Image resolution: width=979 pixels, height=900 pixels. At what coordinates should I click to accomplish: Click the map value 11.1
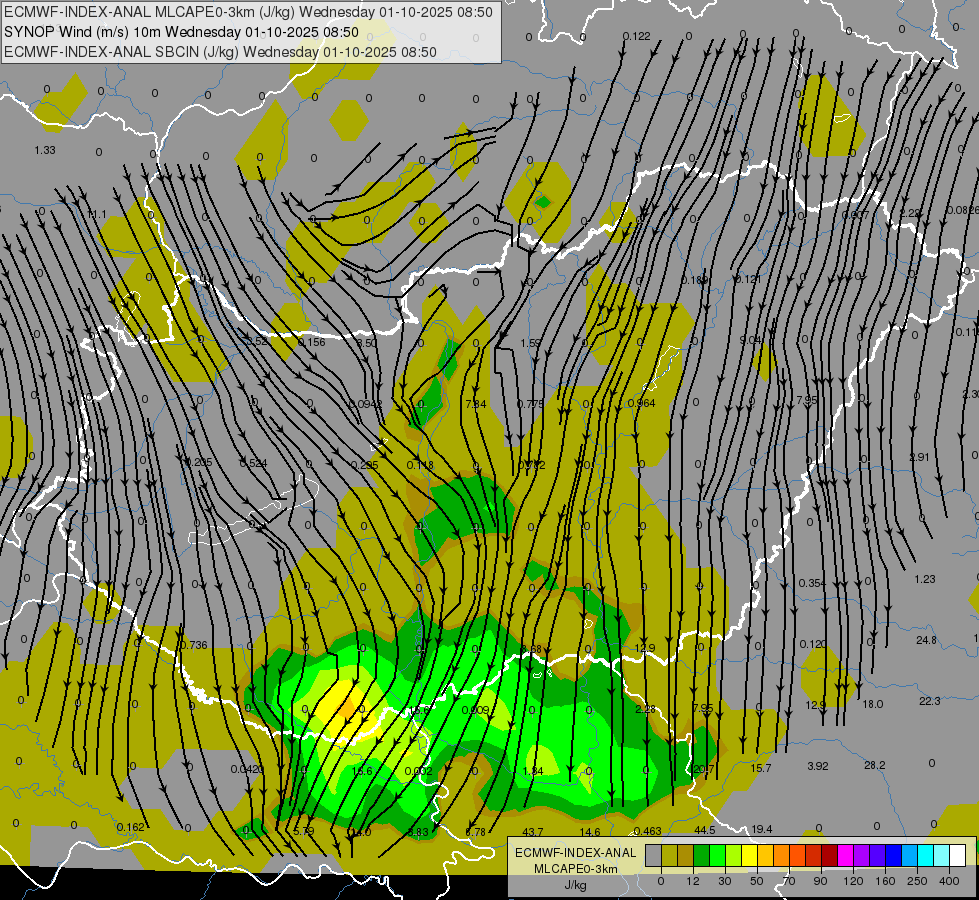pos(97,214)
